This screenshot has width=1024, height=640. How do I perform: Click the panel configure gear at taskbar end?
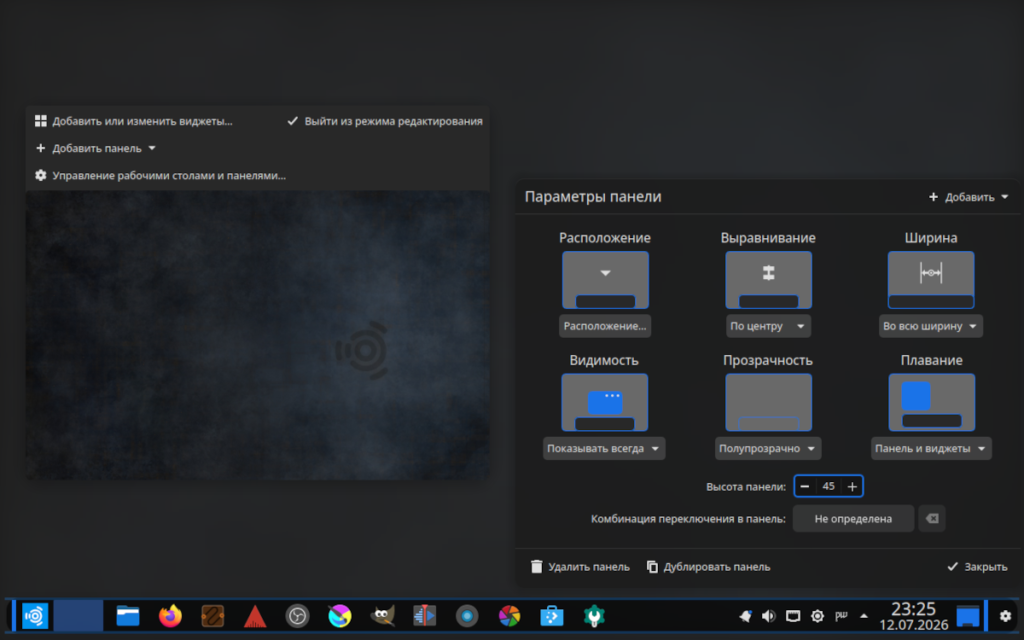[x=1005, y=616]
